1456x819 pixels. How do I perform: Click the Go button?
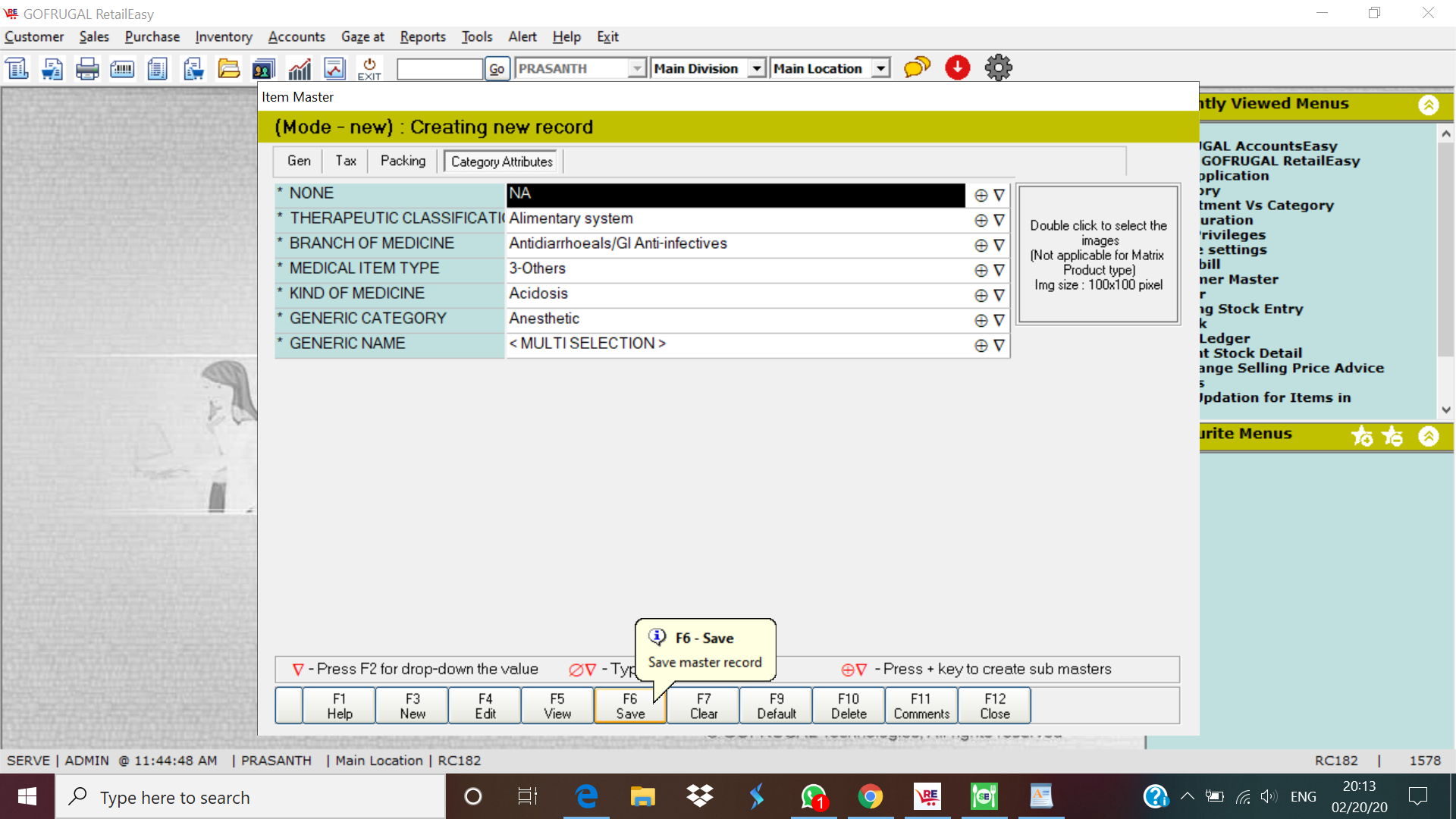click(x=497, y=69)
